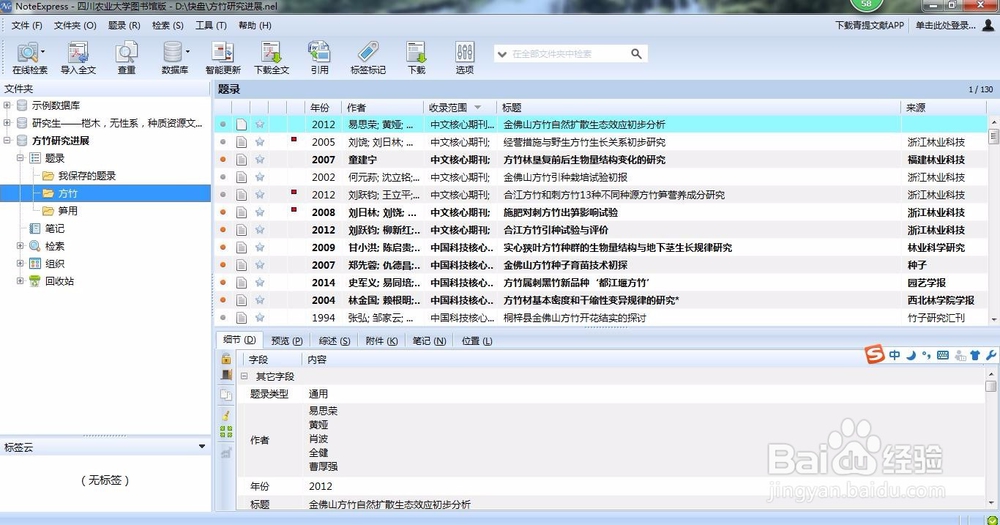Run 智能更新 smart update
This screenshot has height=525, width=1000.
223,58
